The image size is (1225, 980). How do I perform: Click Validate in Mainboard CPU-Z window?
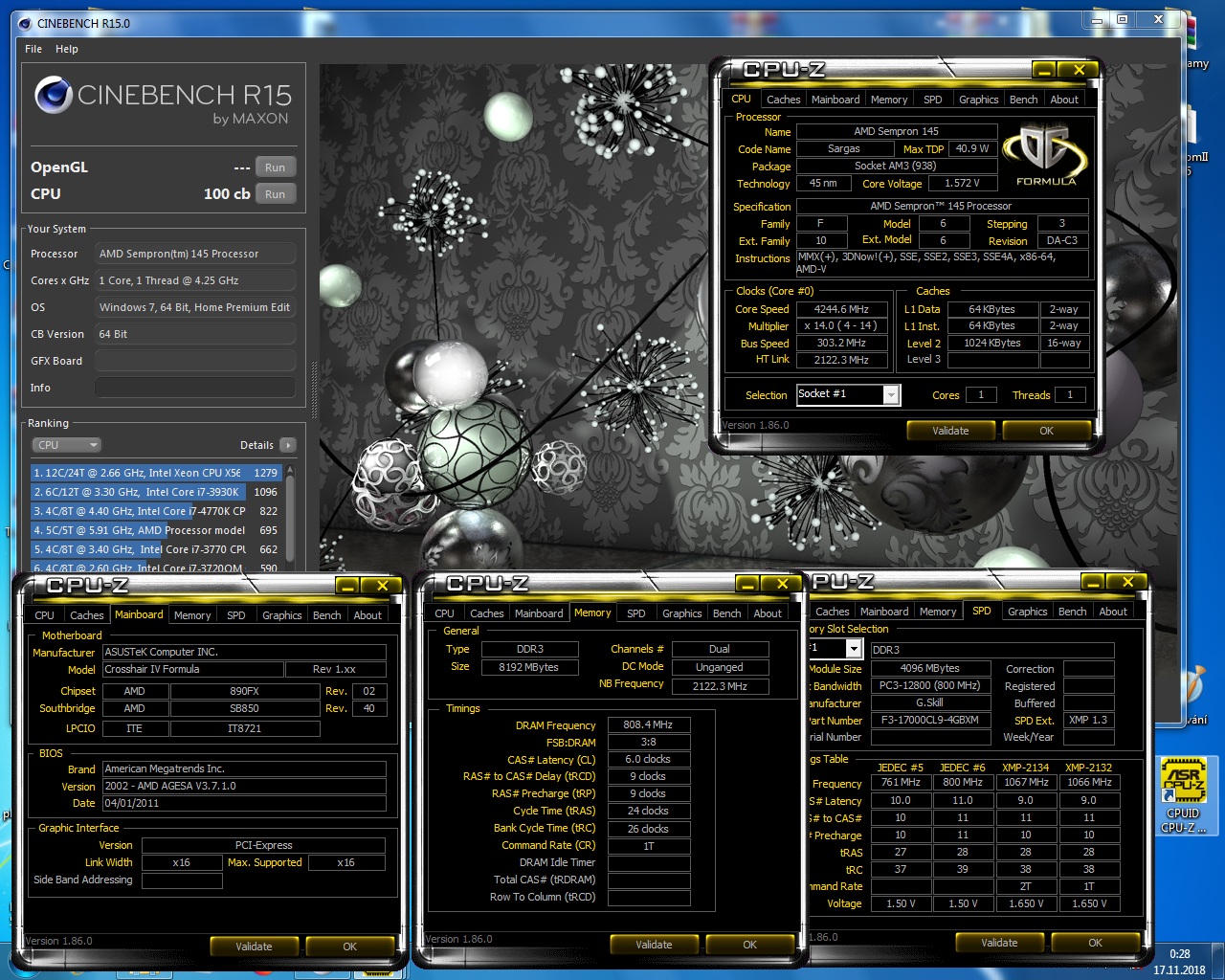point(254,947)
